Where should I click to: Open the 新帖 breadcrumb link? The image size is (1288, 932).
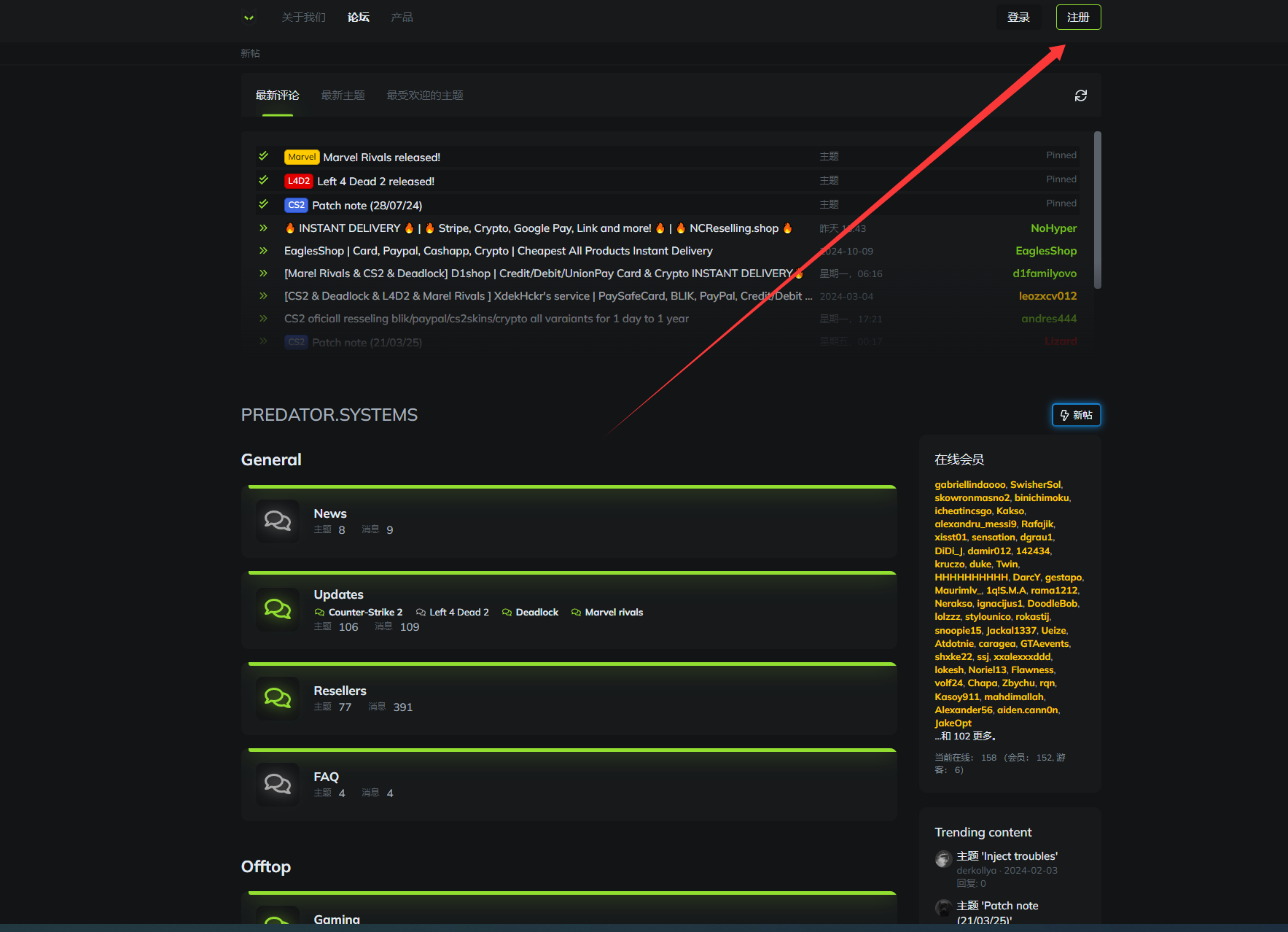pyautogui.click(x=251, y=53)
